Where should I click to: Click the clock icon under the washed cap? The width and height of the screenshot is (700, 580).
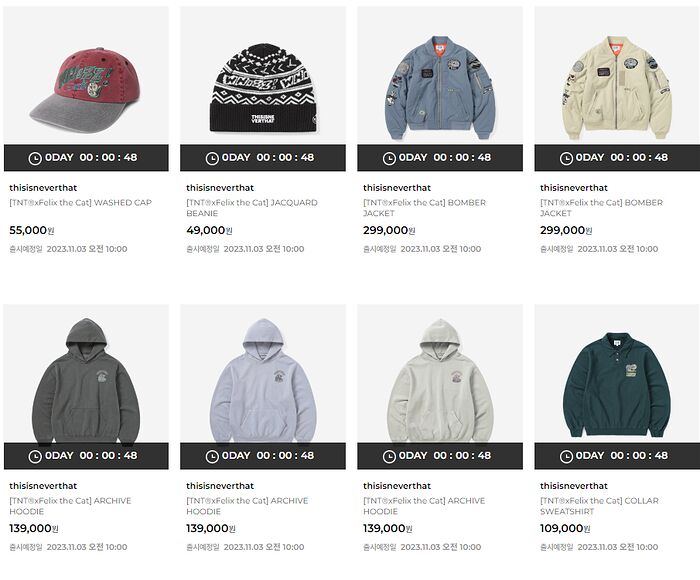pos(35,158)
